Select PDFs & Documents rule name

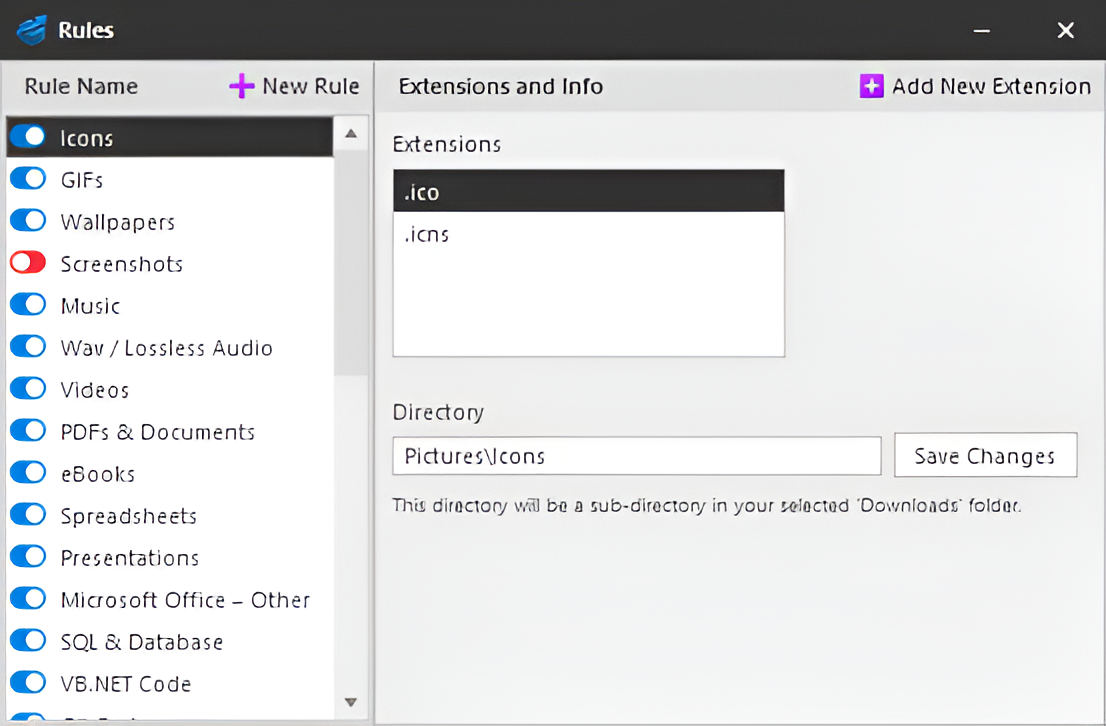pos(157,432)
